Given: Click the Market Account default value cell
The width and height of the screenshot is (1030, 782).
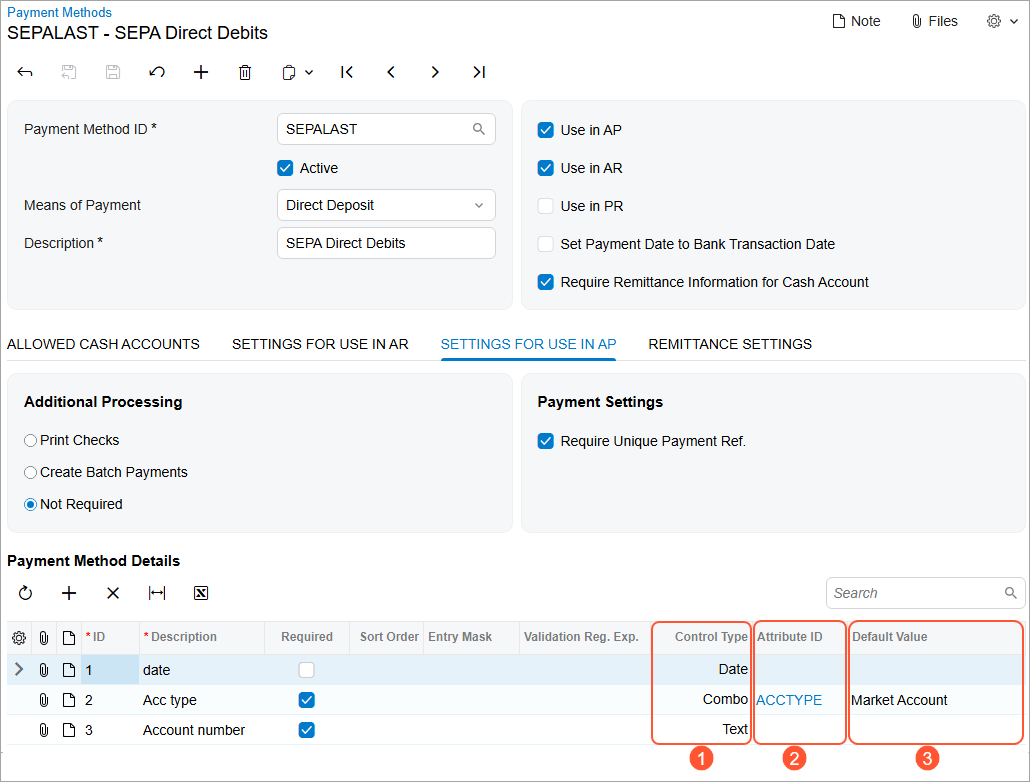Looking at the screenshot, I should (935, 701).
